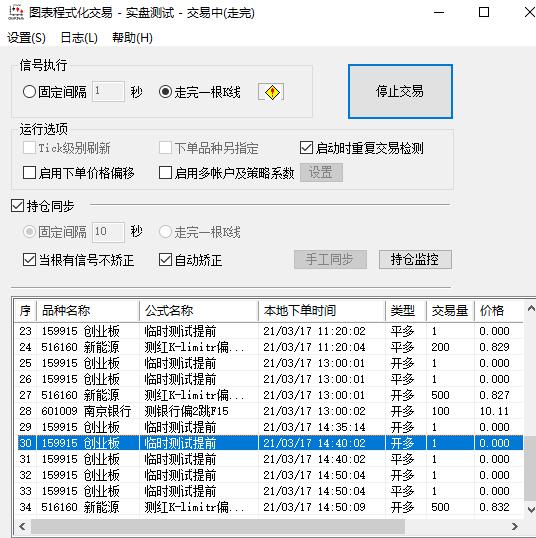Select the 固定间隔 radio under 信号执行
Viewport: 536px width, 538px height.
(30, 92)
